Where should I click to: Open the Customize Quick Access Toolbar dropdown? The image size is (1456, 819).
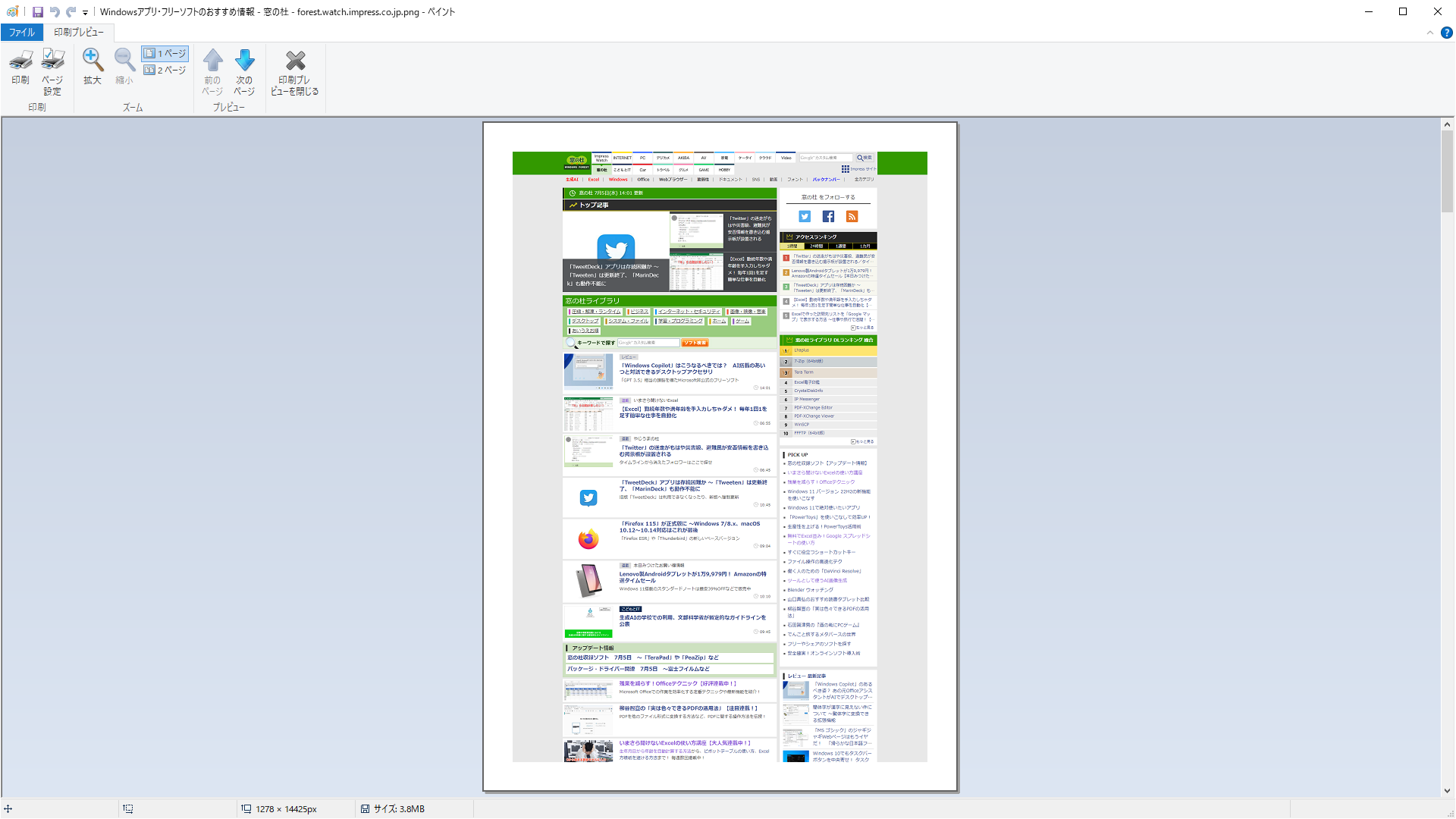pos(85,13)
